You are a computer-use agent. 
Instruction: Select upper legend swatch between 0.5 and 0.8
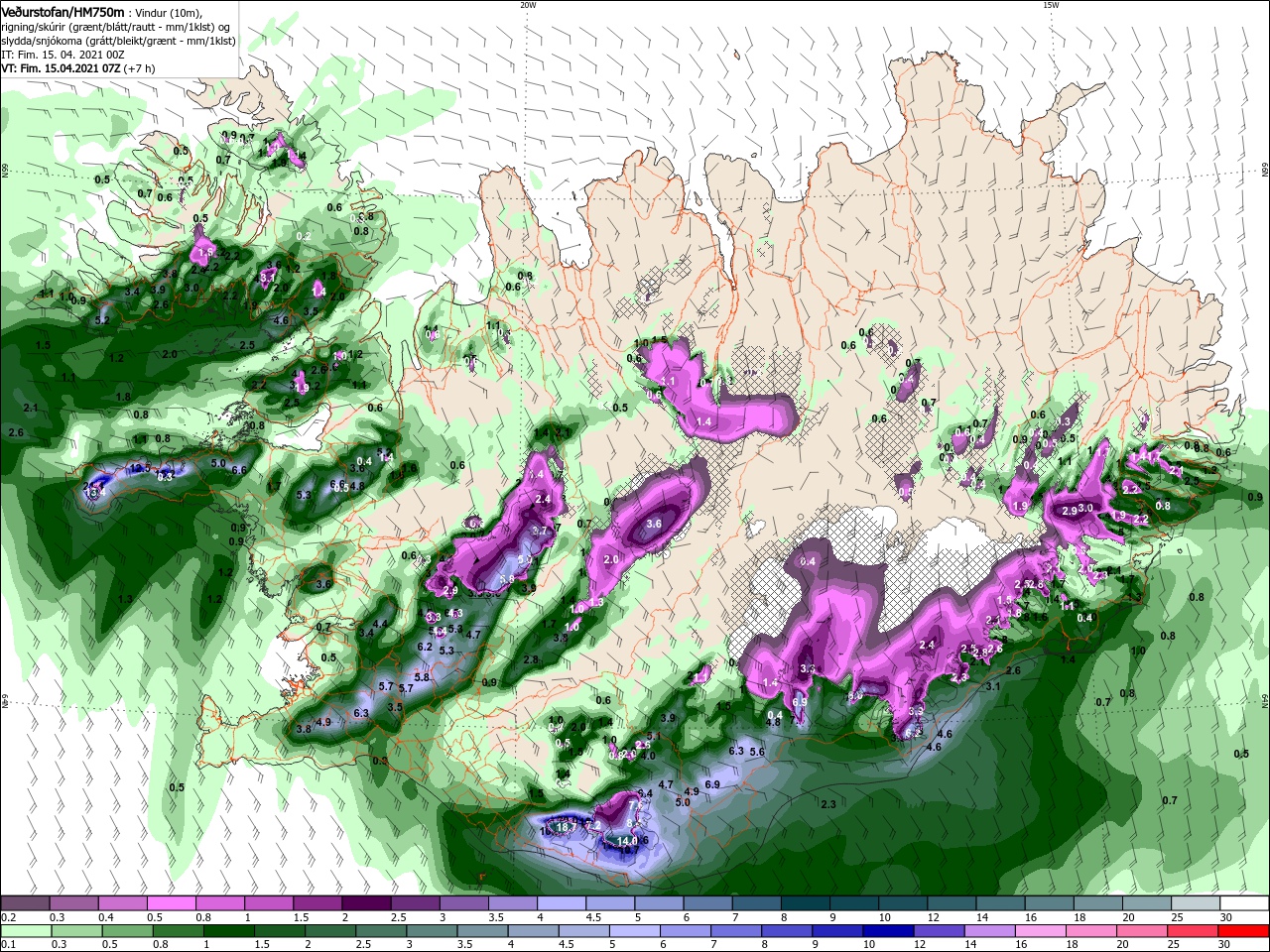[x=172, y=903]
